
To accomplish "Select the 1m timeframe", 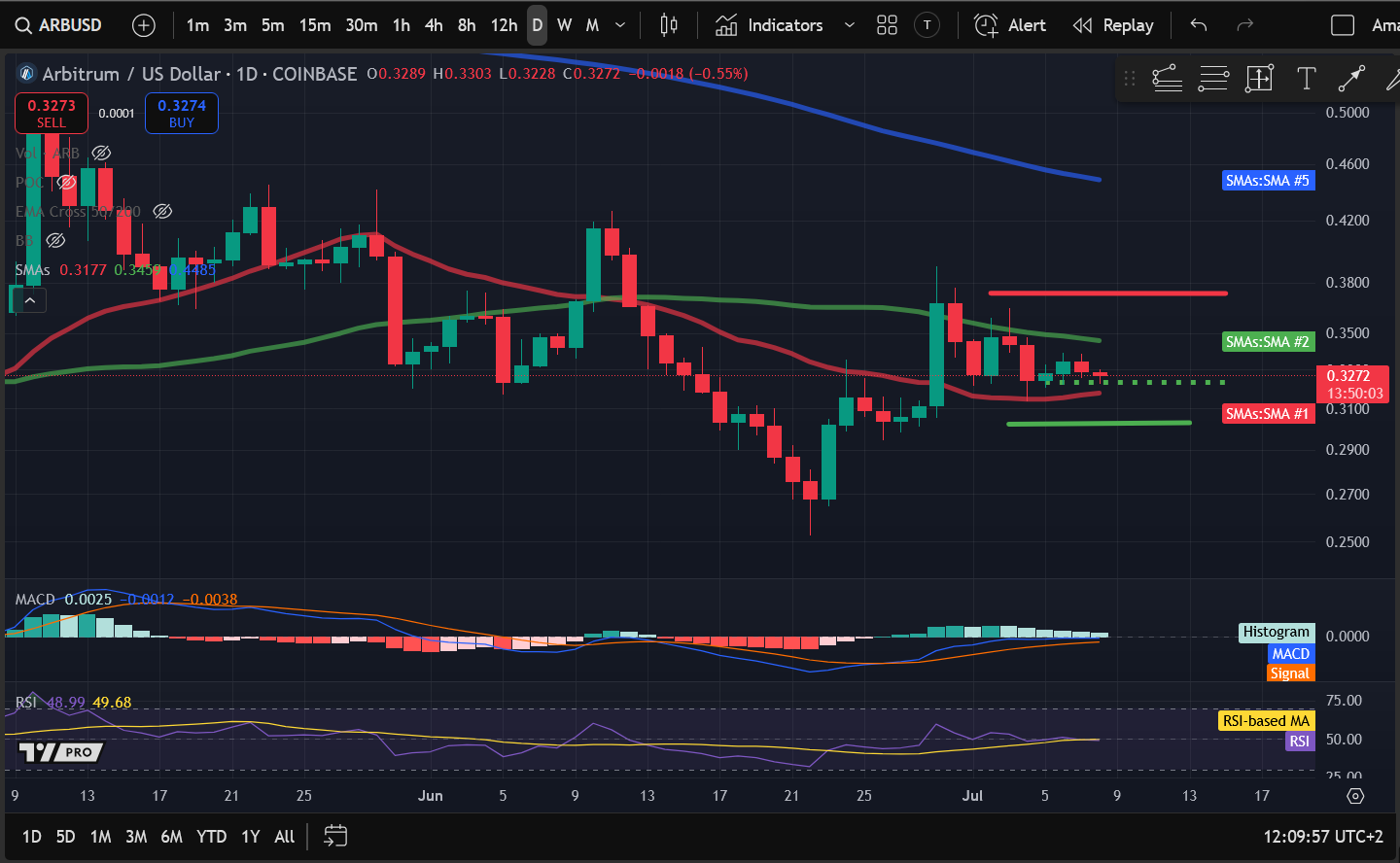I will (197, 25).
